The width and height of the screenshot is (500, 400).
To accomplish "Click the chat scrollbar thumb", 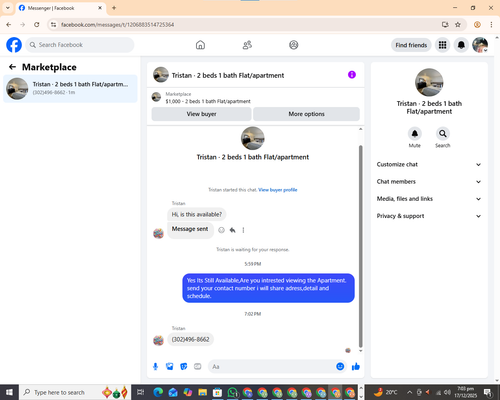I will pos(360,247).
